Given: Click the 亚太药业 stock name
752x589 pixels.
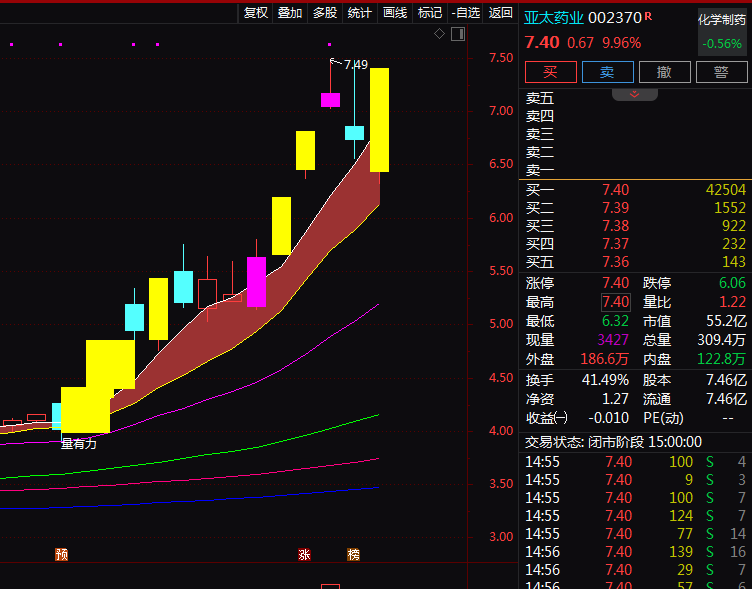Looking at the screenshot, I should (x=553, y=18).
